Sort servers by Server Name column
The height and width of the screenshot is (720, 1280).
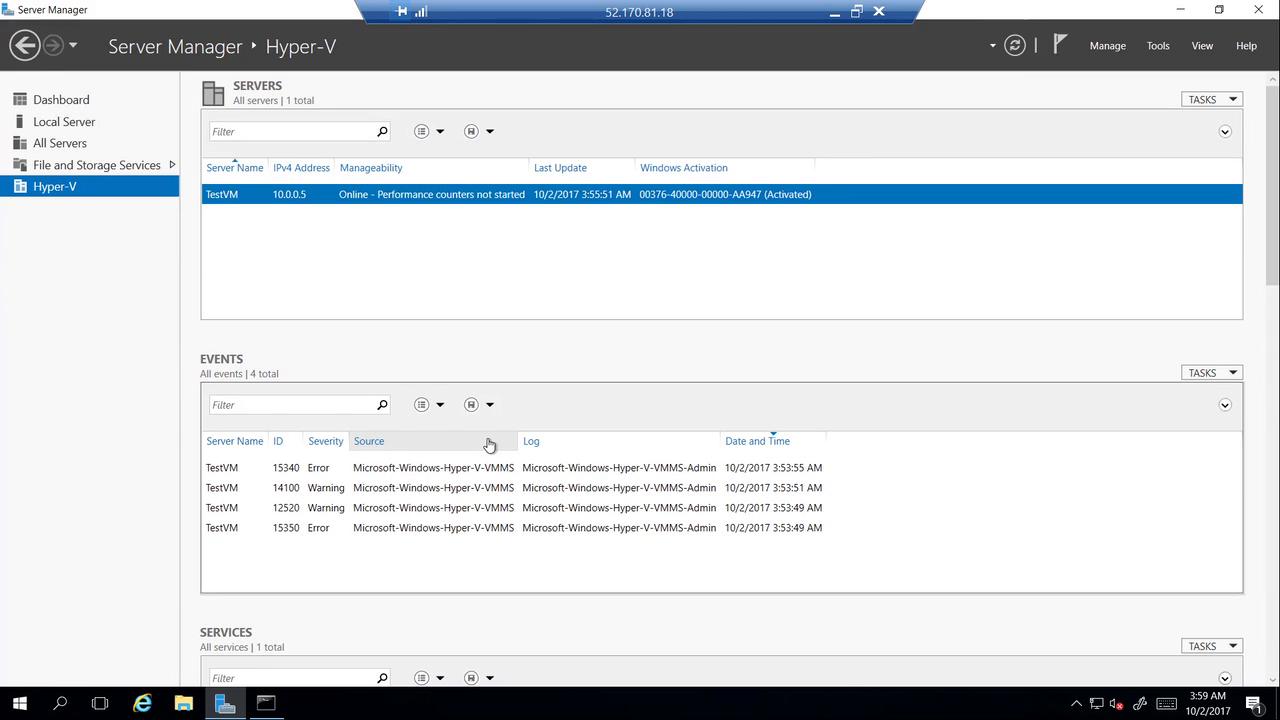pyautogui.click(x=235, y=168)
